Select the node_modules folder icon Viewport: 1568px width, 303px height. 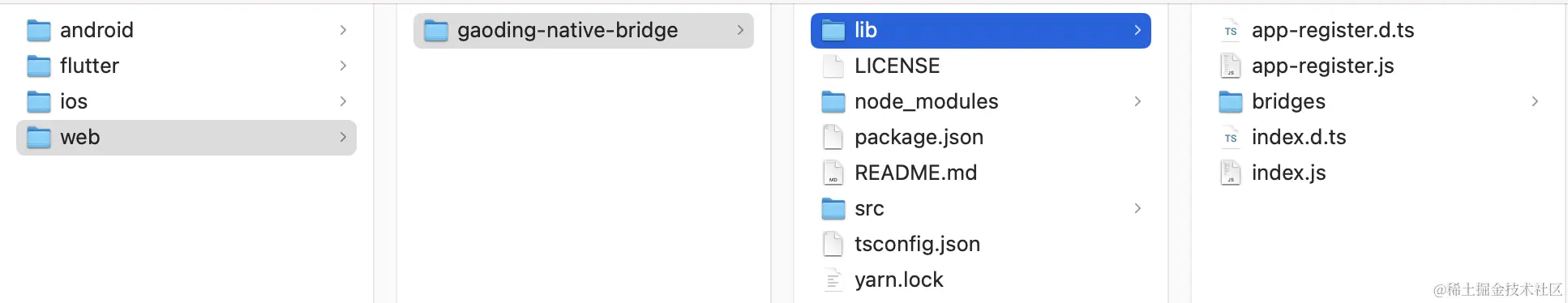pos(833,102)
